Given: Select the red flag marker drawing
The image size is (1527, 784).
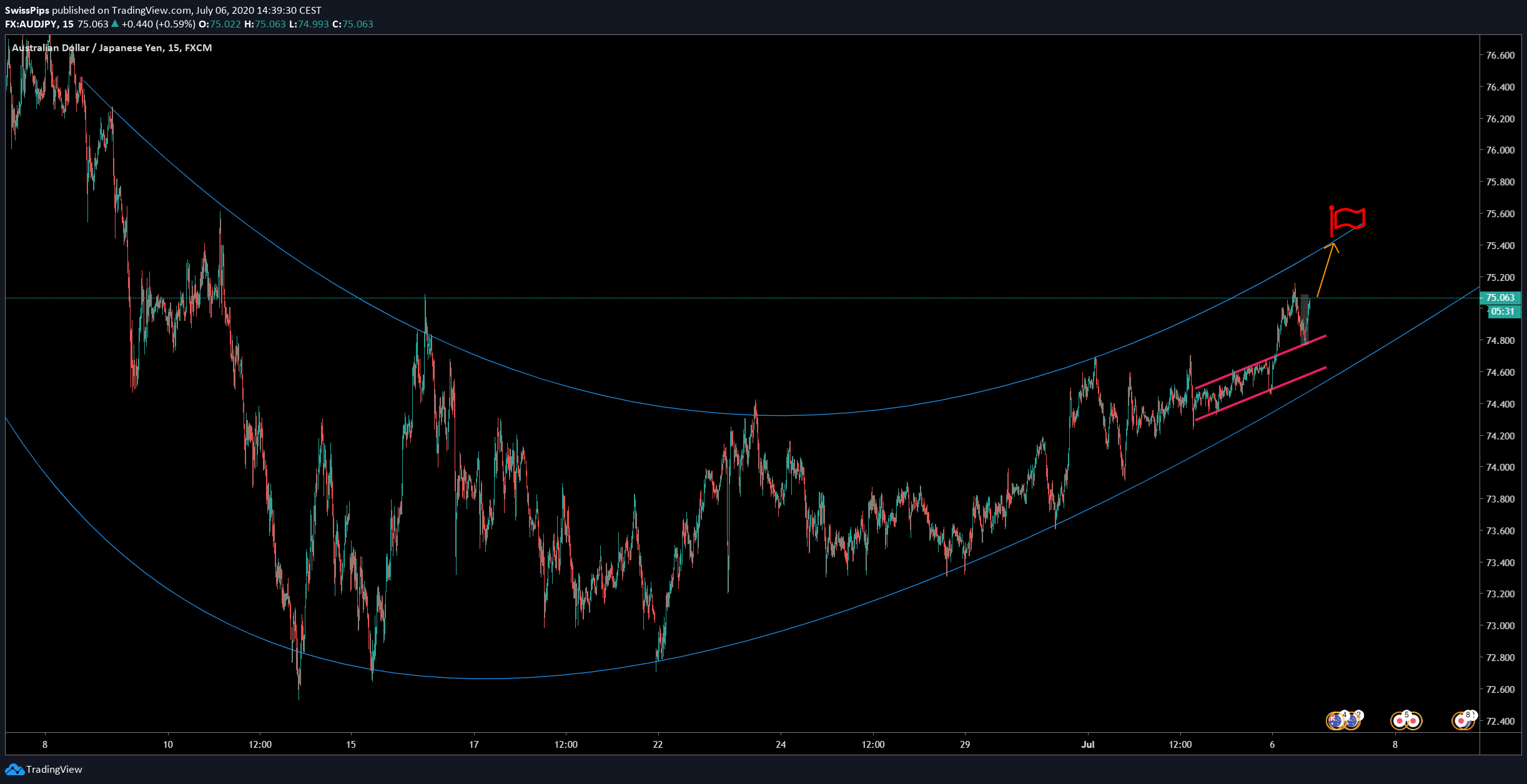Looking at the screenshot, I should [x=1347, y=221].
